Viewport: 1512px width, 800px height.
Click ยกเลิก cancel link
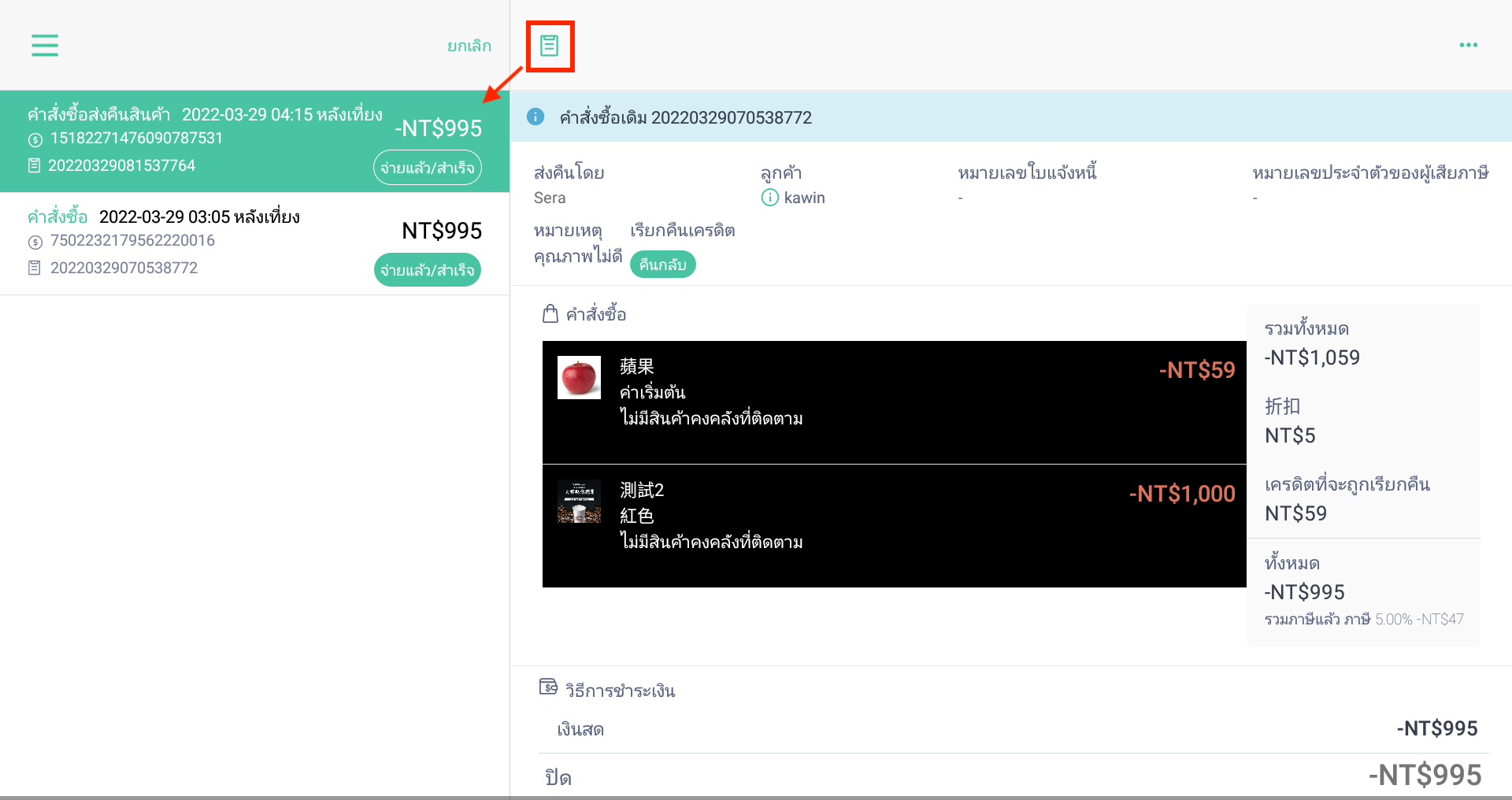pyautogui.click(x=469, y=46)
